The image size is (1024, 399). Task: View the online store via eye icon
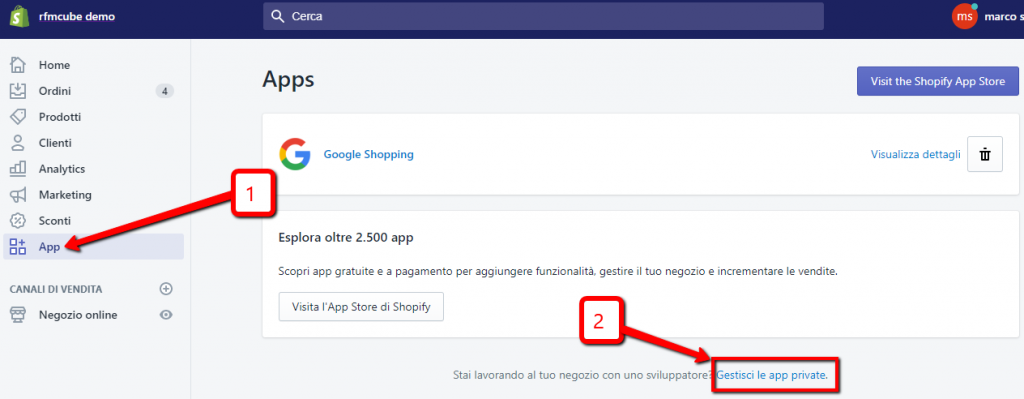click(x=167, y=315)
